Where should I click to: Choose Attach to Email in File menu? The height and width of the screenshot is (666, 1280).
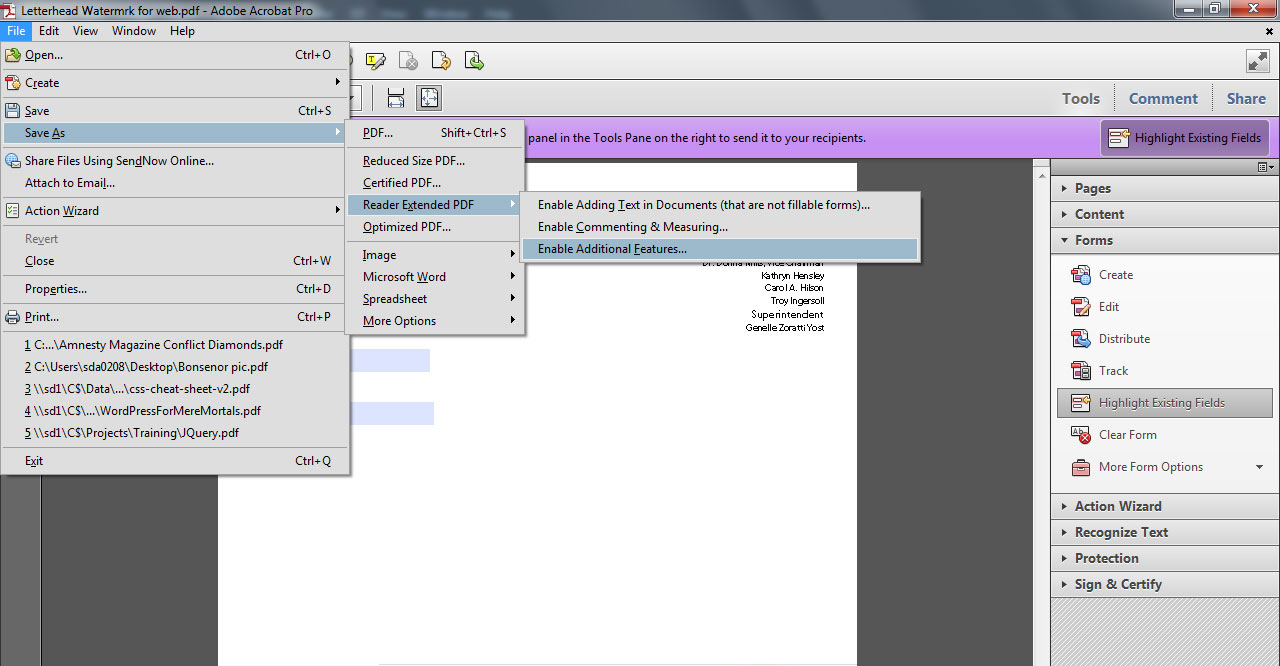(175, 183)
